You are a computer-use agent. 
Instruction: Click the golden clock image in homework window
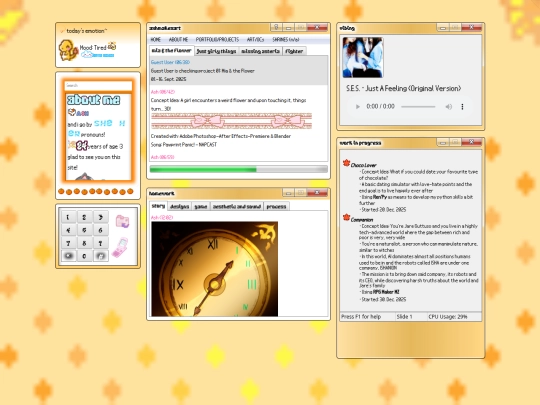215,269
